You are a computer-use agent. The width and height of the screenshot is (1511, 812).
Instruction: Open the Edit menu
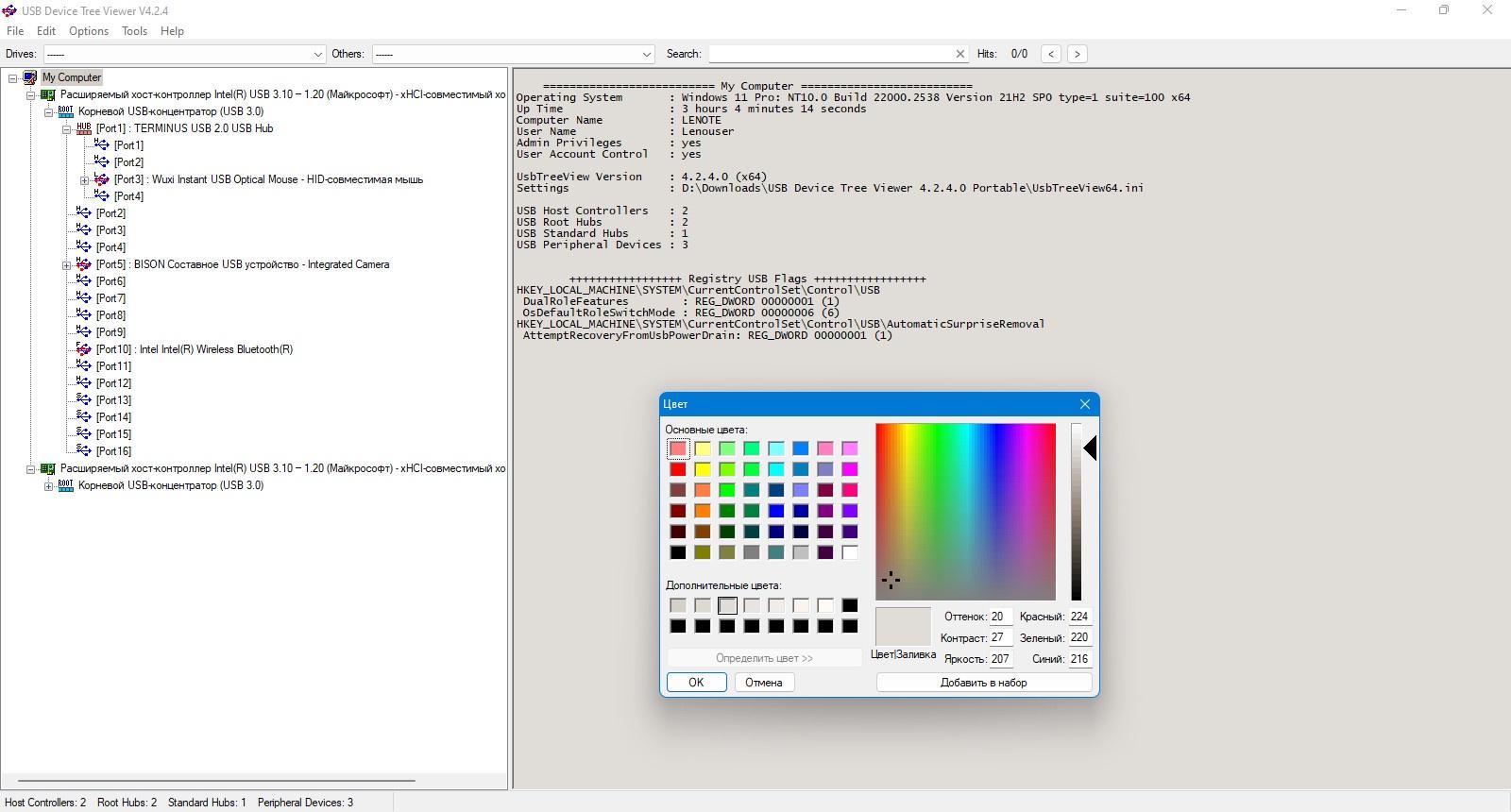[x=46, y=31]
